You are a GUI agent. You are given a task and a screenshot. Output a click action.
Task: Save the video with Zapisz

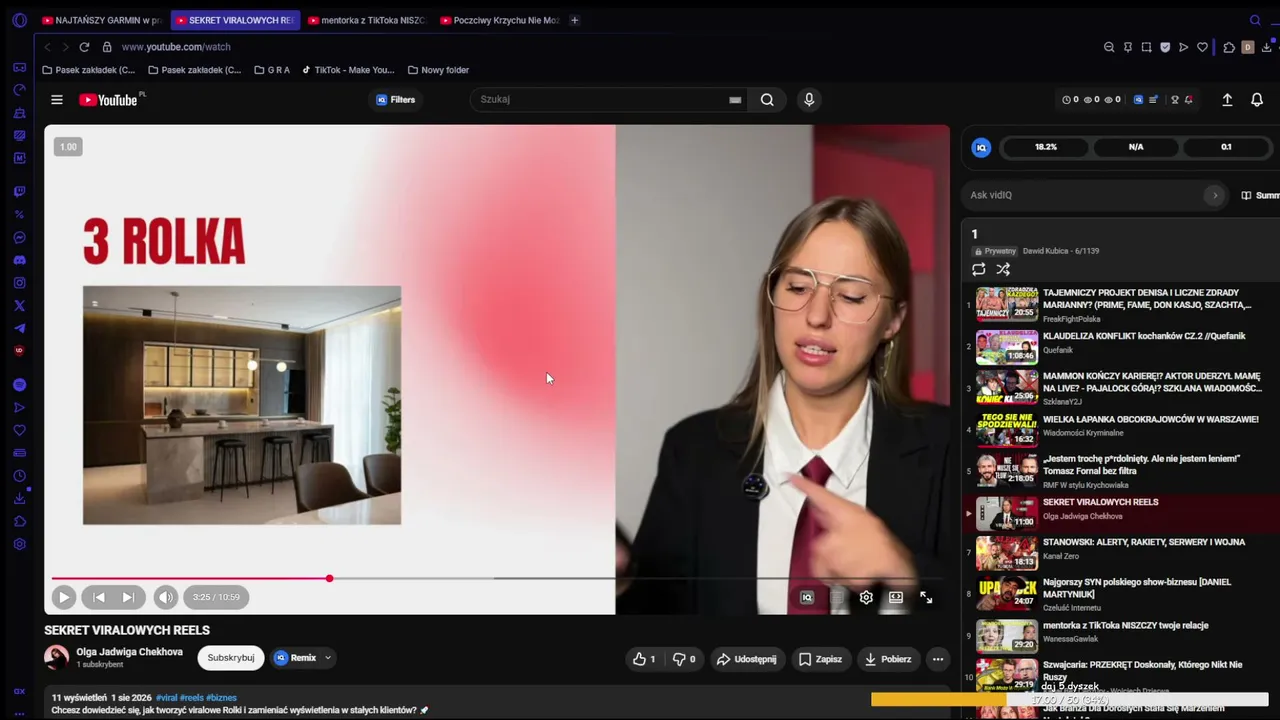820,659
